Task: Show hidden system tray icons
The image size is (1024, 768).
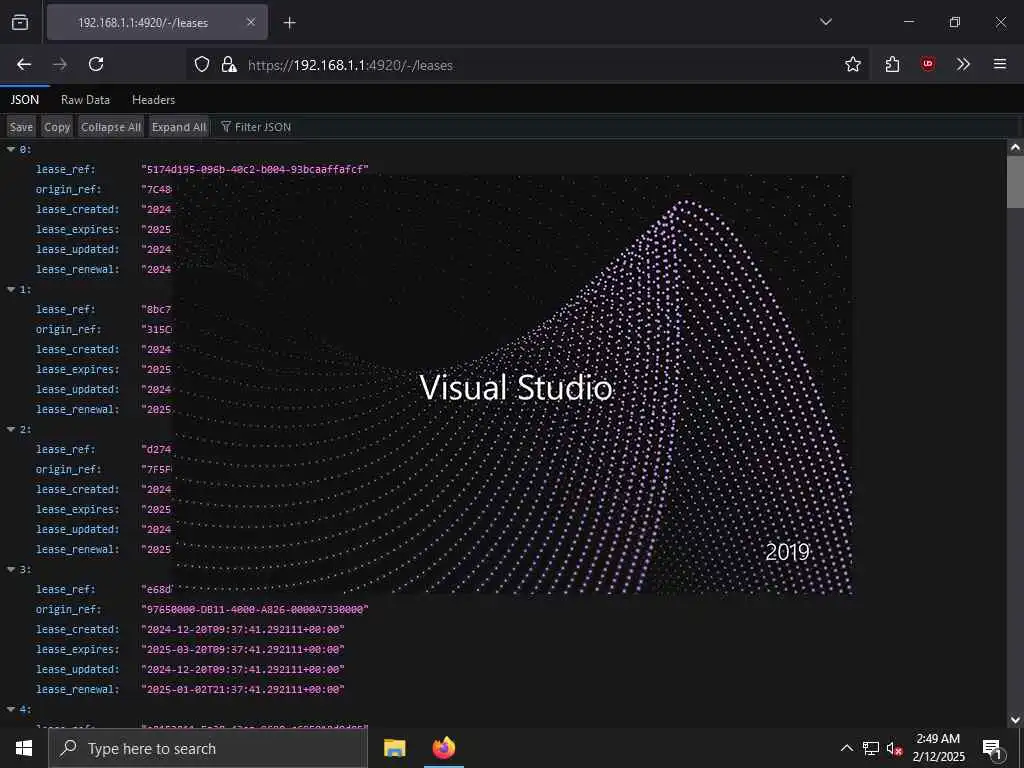Action: point(846,748)
